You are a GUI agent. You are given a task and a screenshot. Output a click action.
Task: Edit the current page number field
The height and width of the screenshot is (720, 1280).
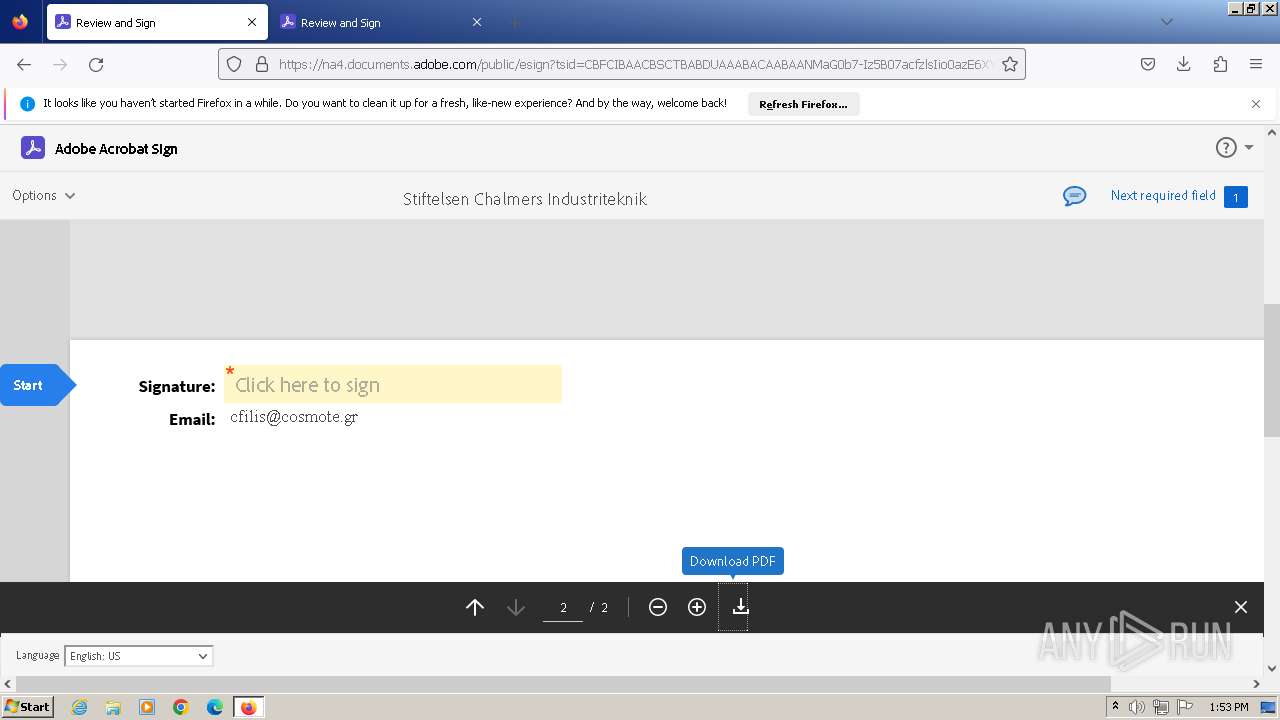click(563, 607)
